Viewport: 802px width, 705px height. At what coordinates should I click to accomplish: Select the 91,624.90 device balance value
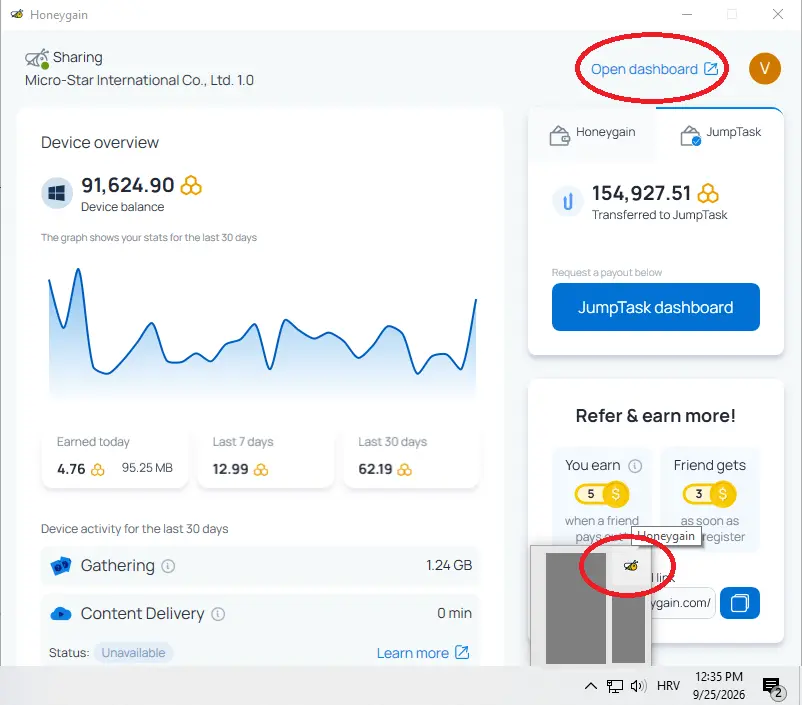click(x=127, y=185)
